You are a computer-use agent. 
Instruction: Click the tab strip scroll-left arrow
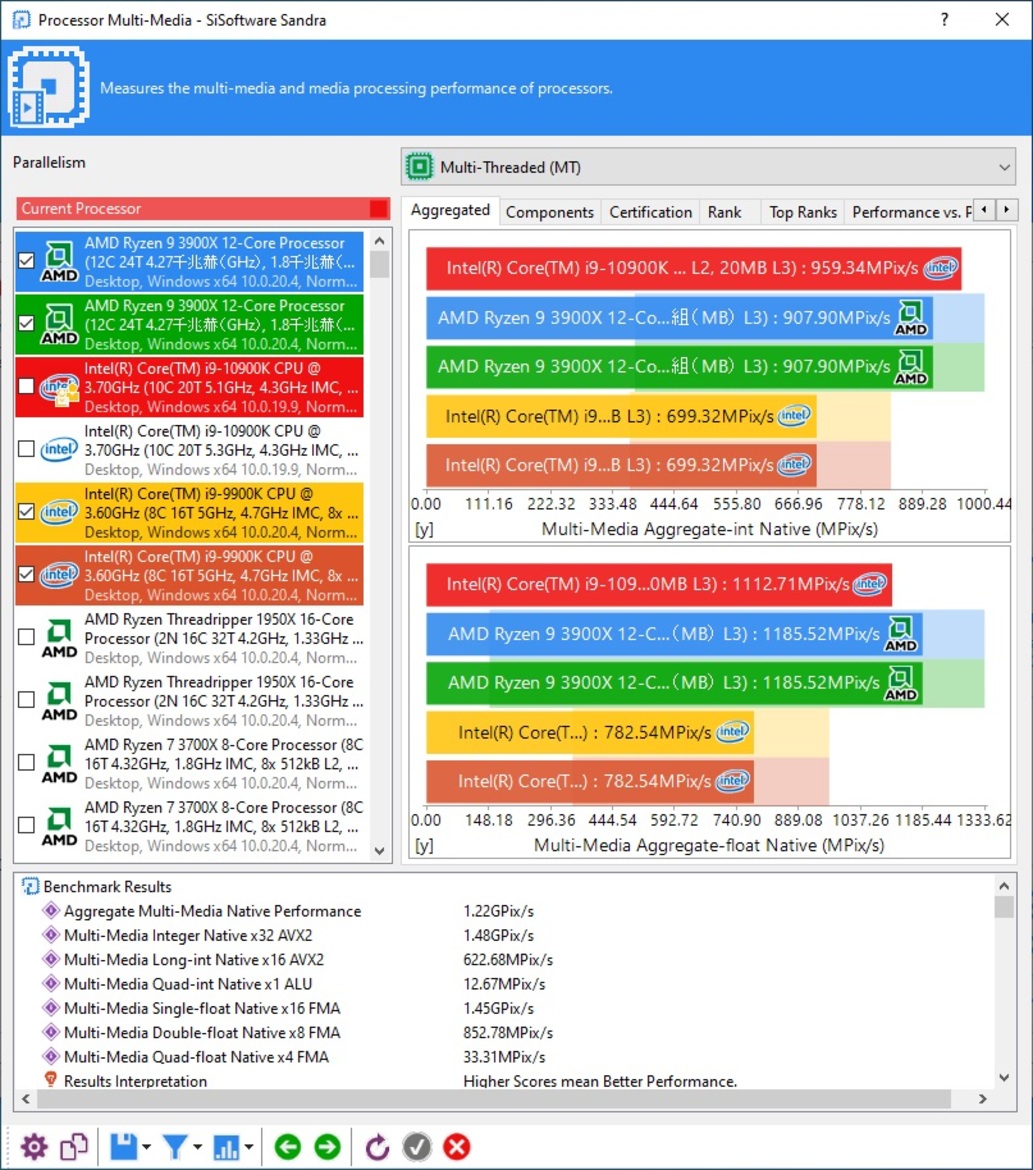pos(984,210)
